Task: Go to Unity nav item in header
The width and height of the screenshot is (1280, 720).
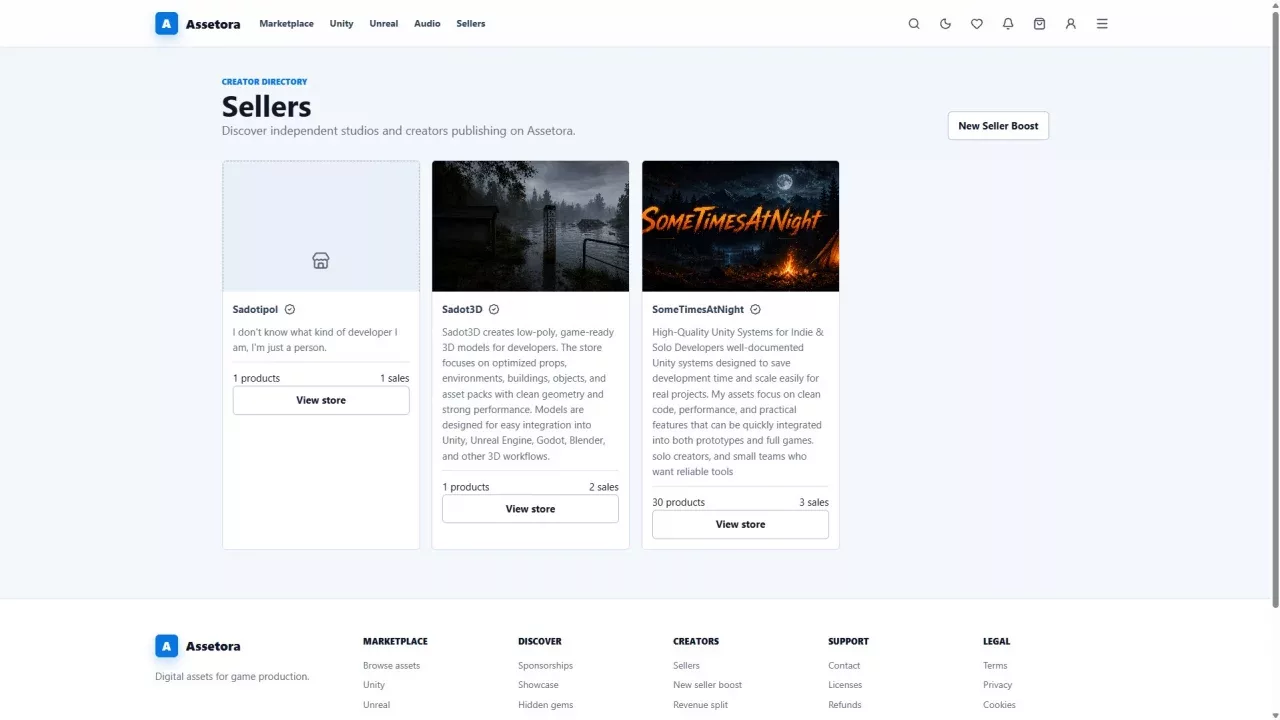Action: tap(342, 24)
